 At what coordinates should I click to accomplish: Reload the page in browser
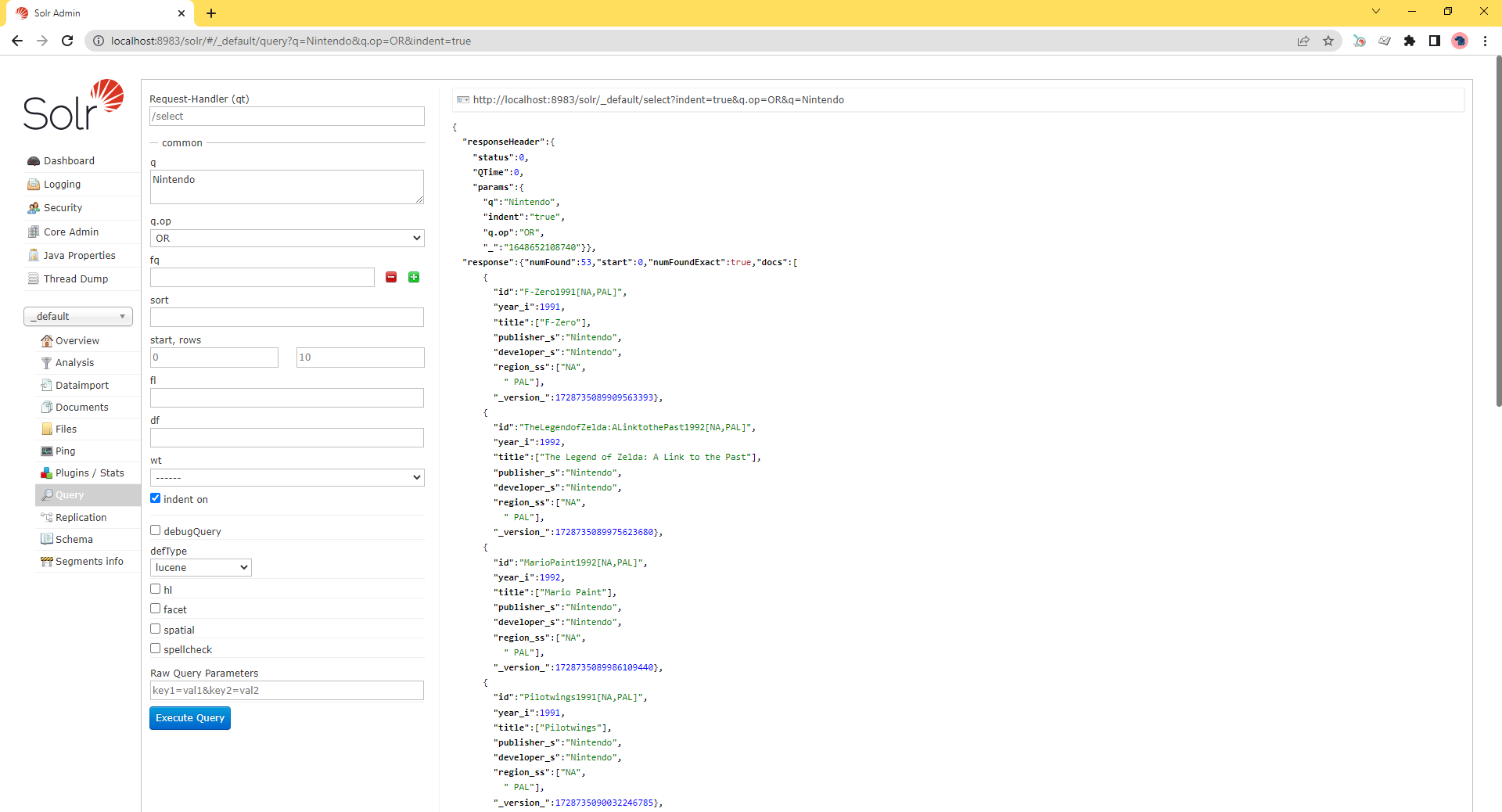click(x=67, y=41)
